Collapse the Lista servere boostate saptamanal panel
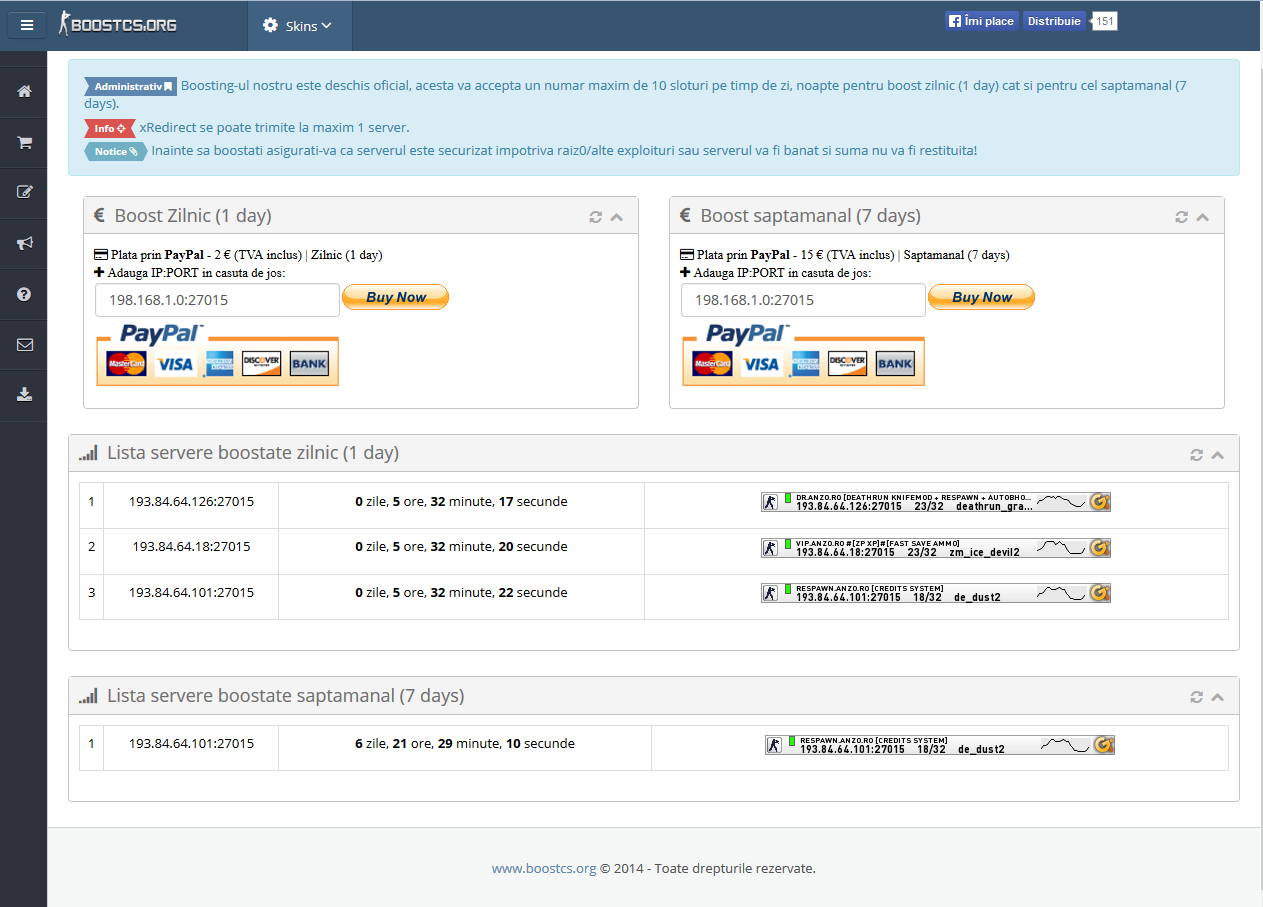 (x=1217, y=697)
